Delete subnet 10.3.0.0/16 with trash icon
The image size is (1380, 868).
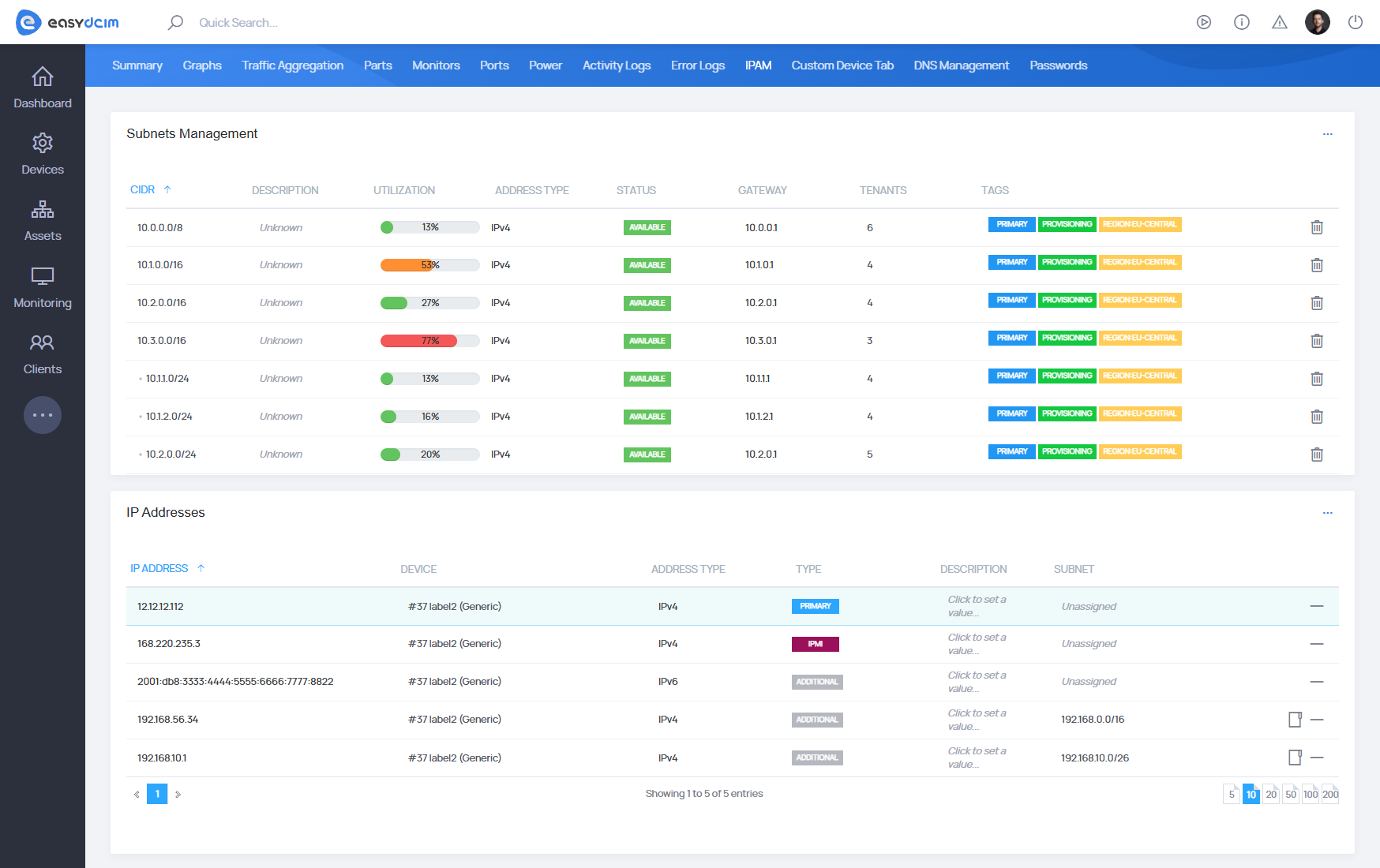tap(1317, 341)
